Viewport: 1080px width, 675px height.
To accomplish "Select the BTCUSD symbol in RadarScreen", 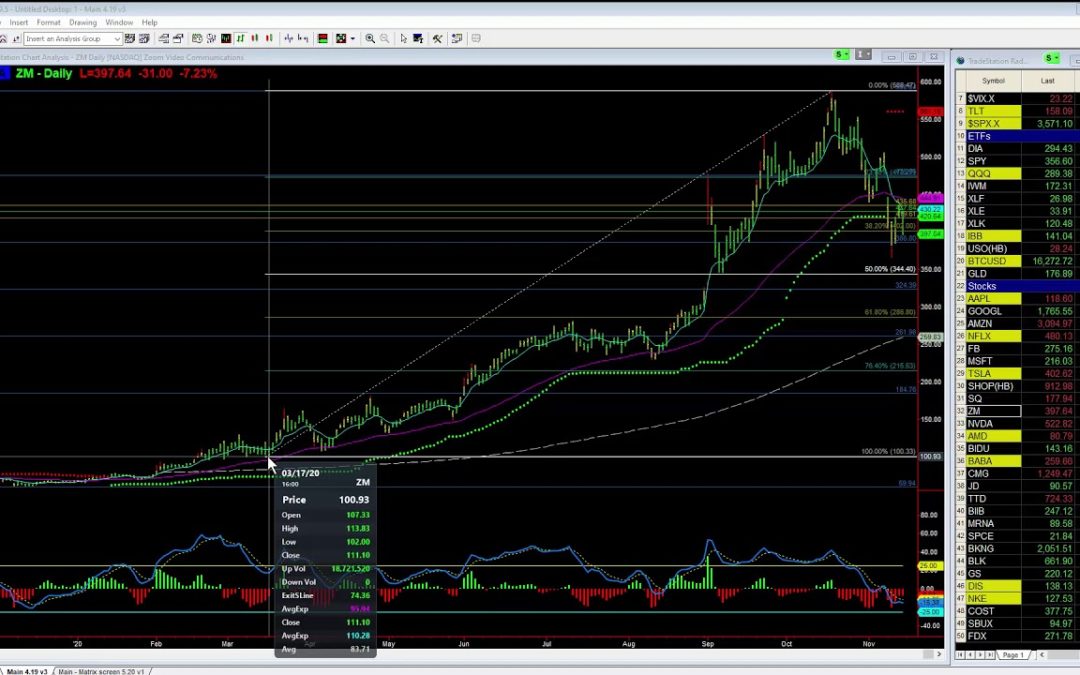I will point(994,261).
